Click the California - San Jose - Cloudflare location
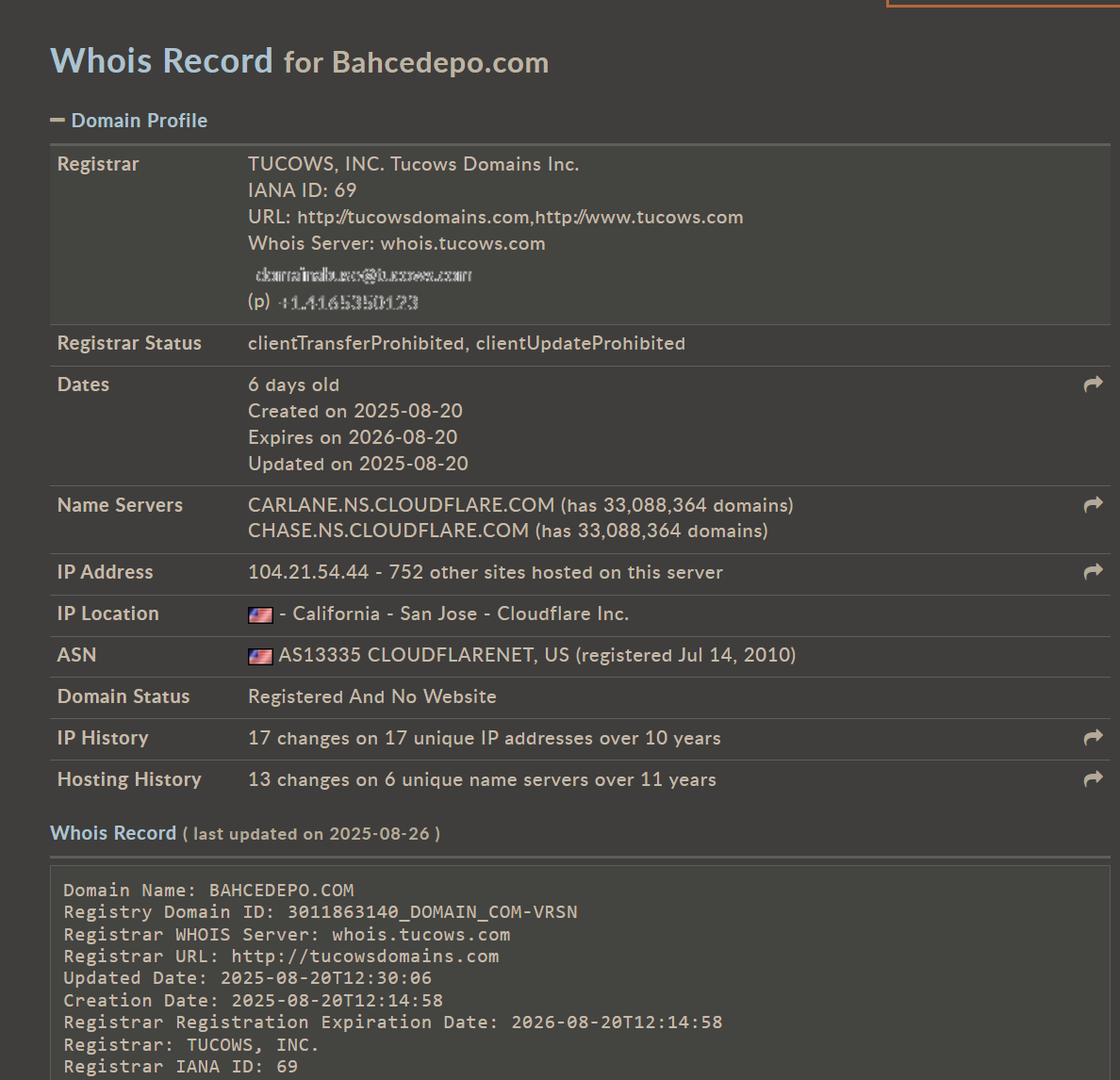This screenshot has height=1080, width=1120. (x=461, y=614)
